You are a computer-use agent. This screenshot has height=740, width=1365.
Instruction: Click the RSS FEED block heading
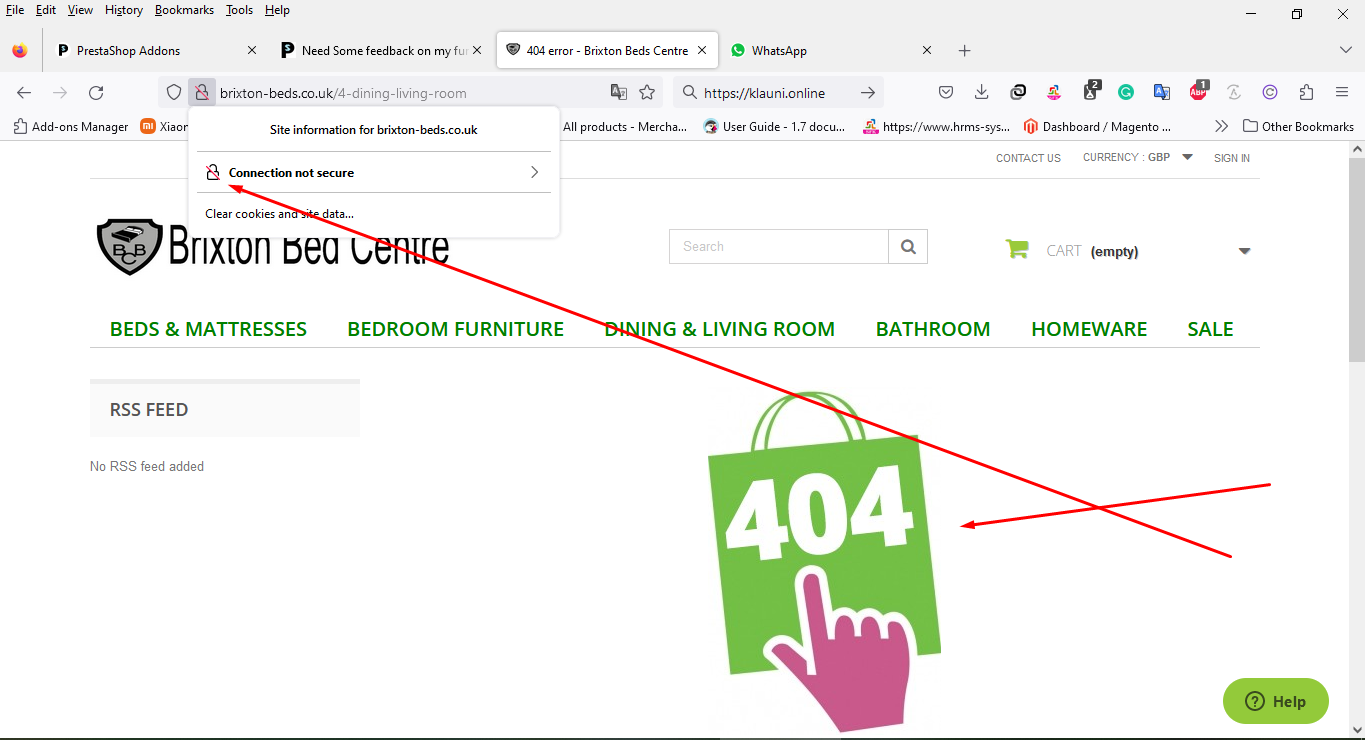click(x=149, y=410)
